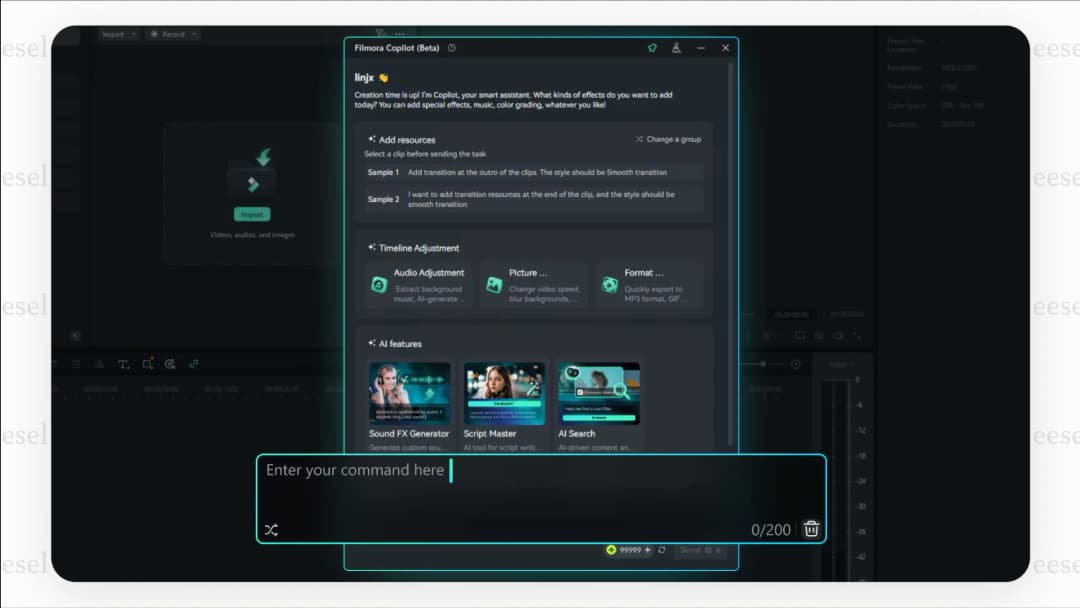Open the Script Master thumbnail

click(x=504, y=393)
